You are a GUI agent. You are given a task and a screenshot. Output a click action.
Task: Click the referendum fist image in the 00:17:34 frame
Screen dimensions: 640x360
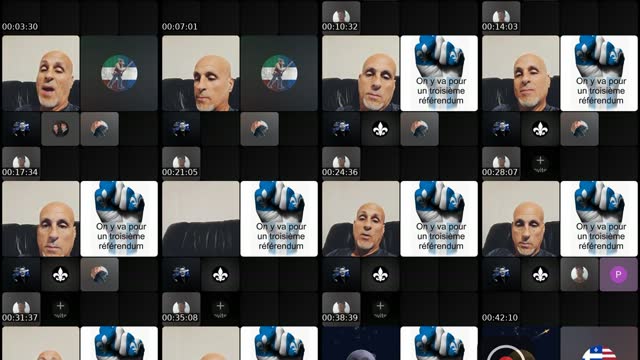click(119, 219)
